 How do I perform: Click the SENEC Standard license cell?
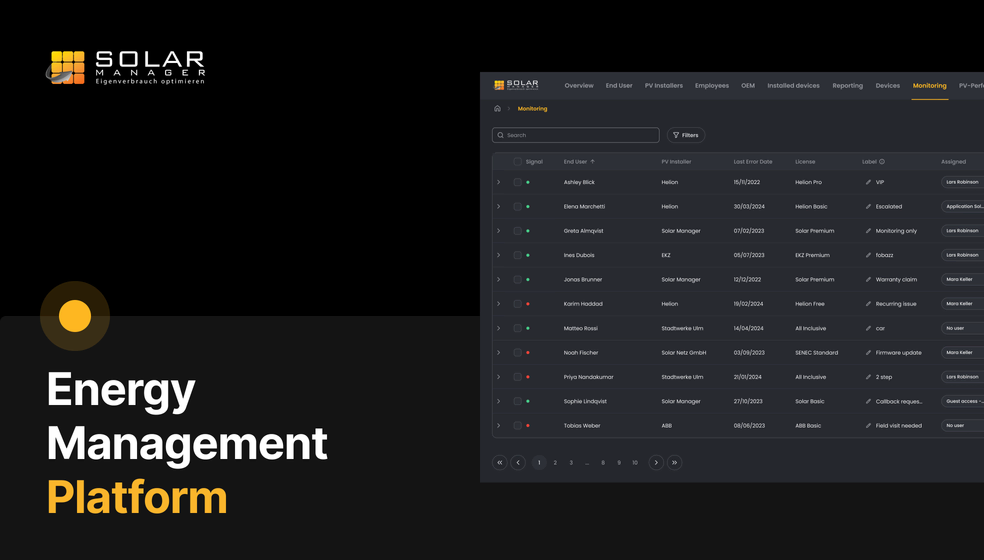(x=816, y=353)
